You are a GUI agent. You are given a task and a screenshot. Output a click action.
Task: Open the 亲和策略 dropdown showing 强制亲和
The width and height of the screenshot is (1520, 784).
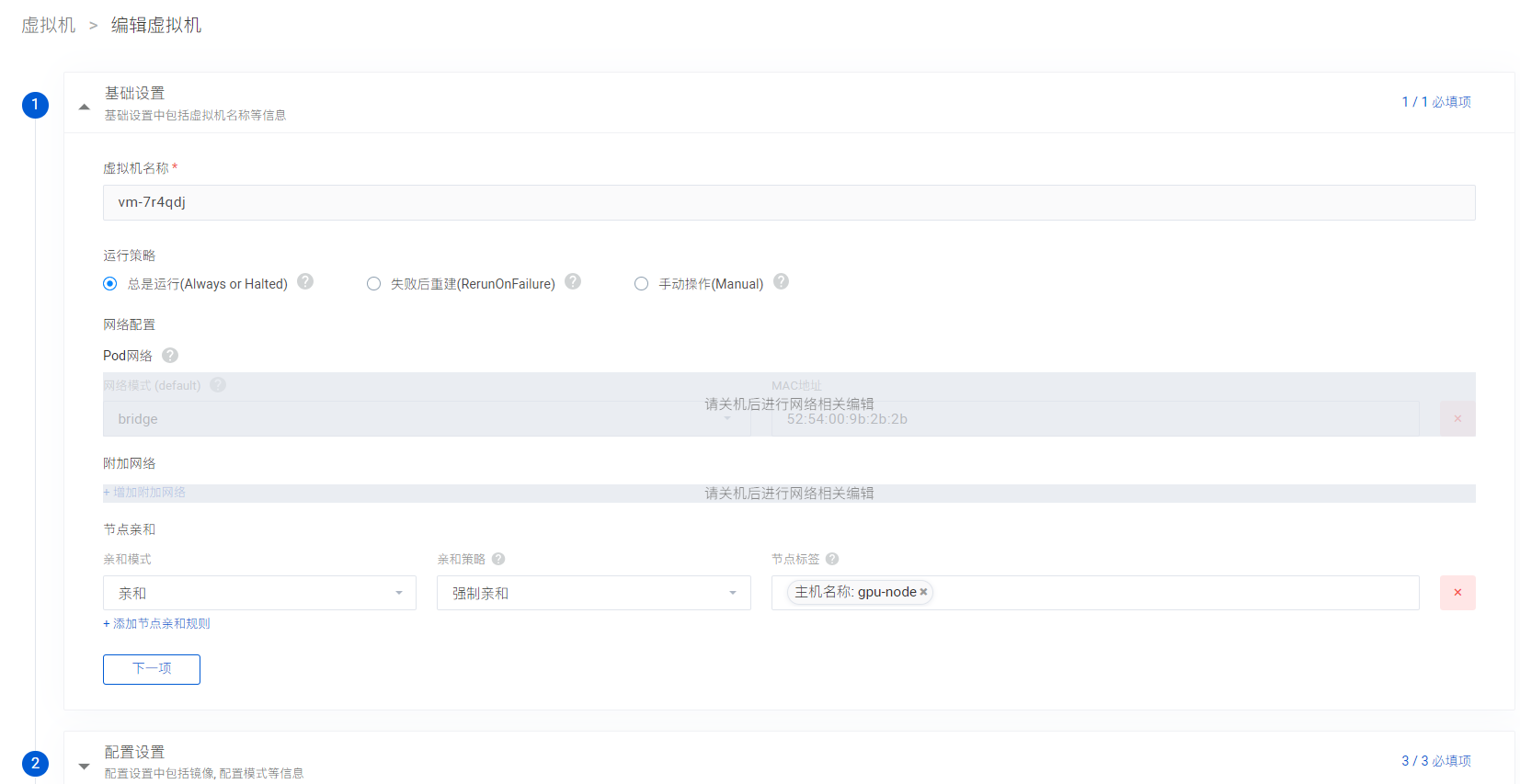tap(593, 593)
